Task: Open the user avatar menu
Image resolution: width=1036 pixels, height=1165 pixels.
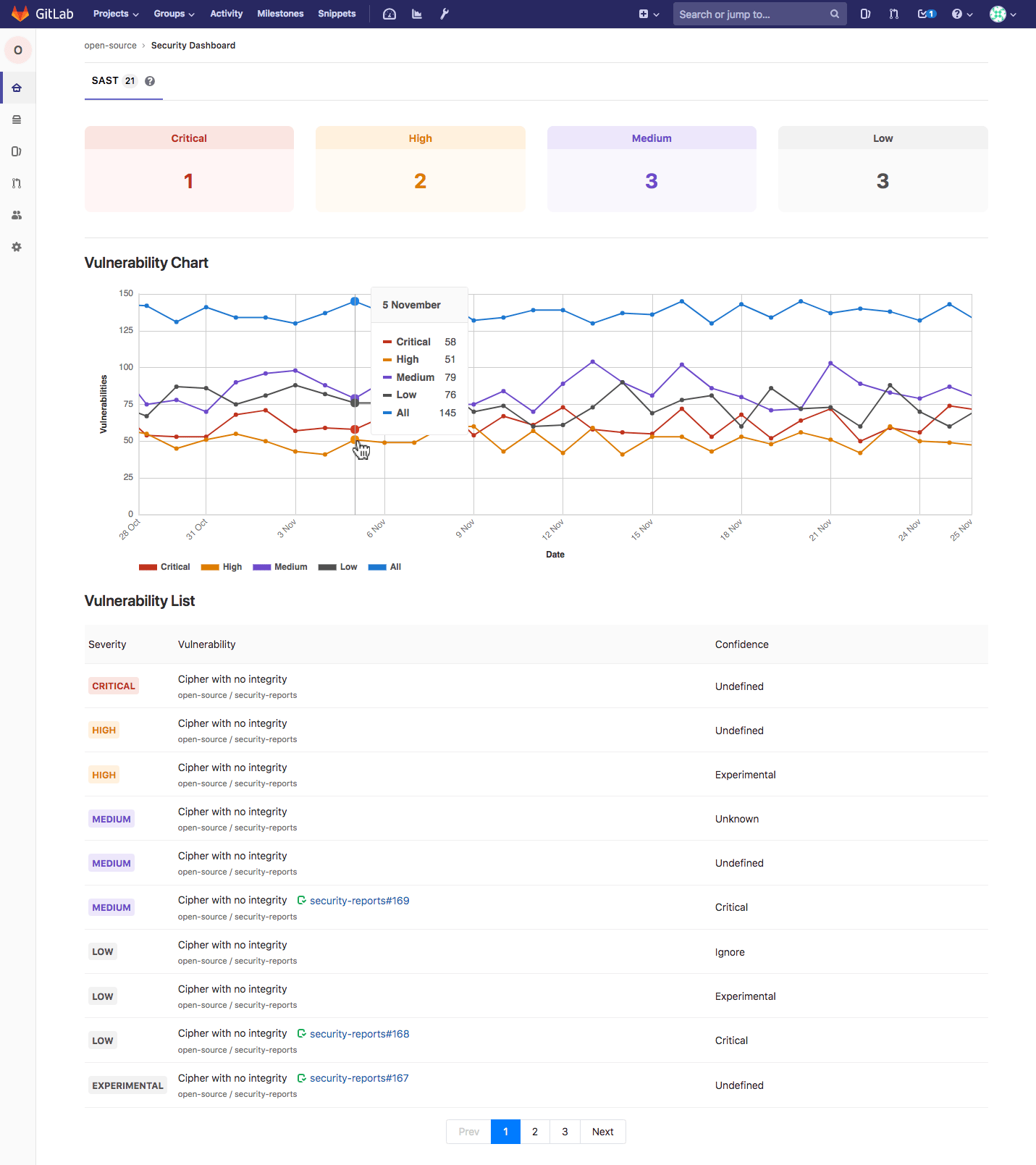Action: pos(1003,14)
